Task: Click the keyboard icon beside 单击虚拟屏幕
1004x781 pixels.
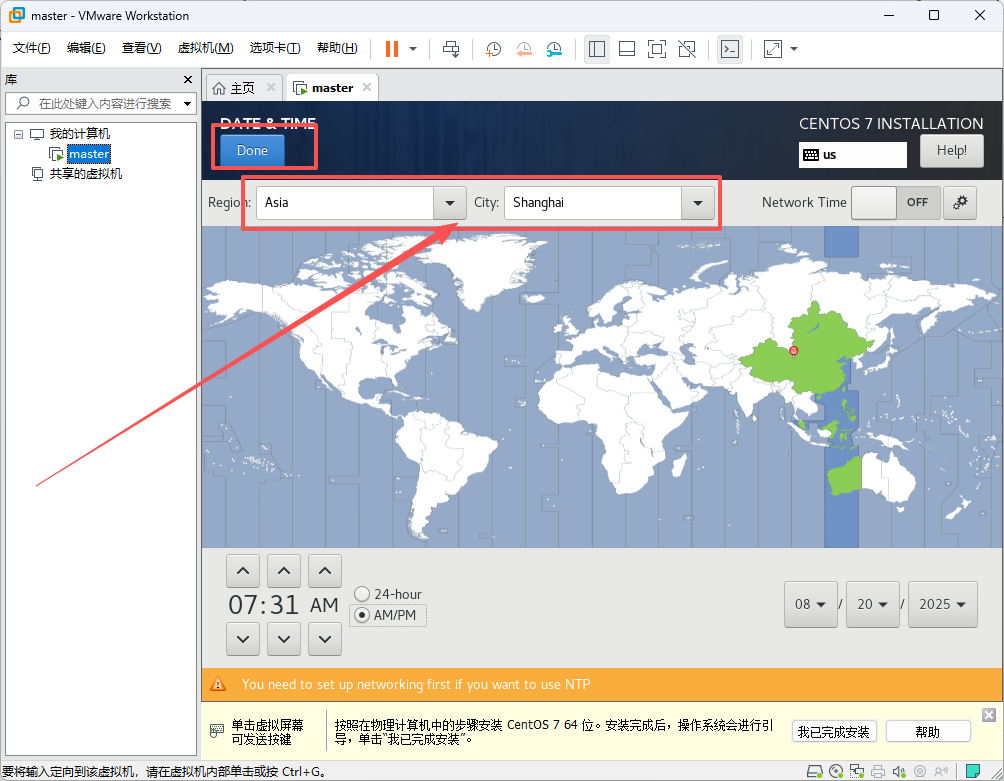Action: pyautogui.click(x=217, y=730)
